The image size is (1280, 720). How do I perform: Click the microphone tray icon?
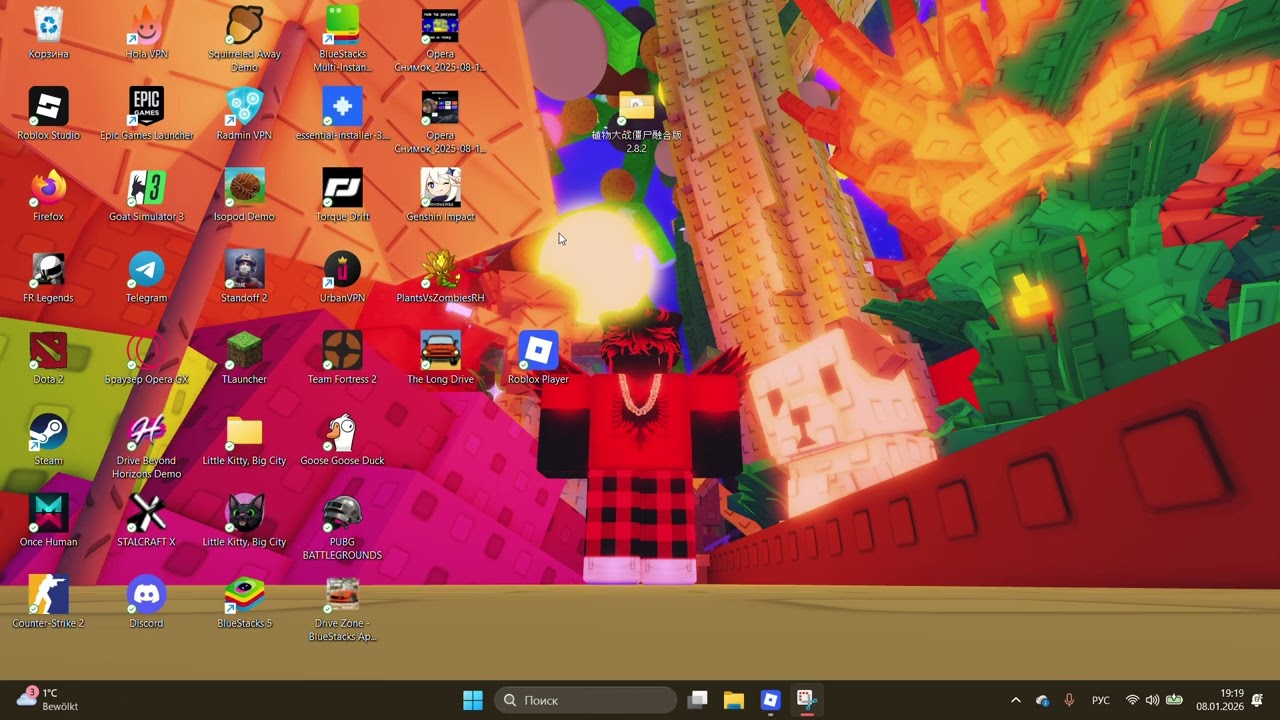click(1069, 700)
